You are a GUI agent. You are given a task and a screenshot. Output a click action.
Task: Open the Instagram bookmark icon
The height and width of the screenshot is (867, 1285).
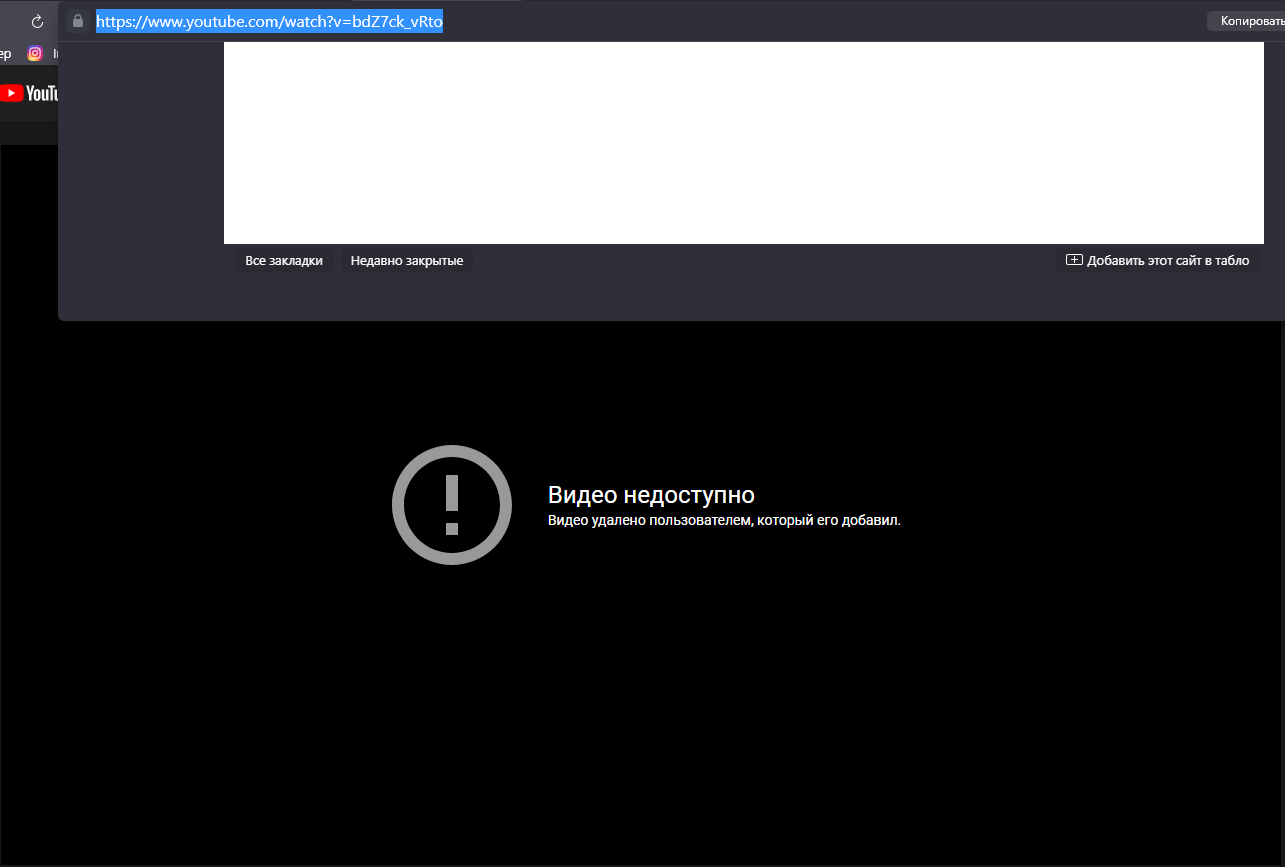[x=35, y=54]
